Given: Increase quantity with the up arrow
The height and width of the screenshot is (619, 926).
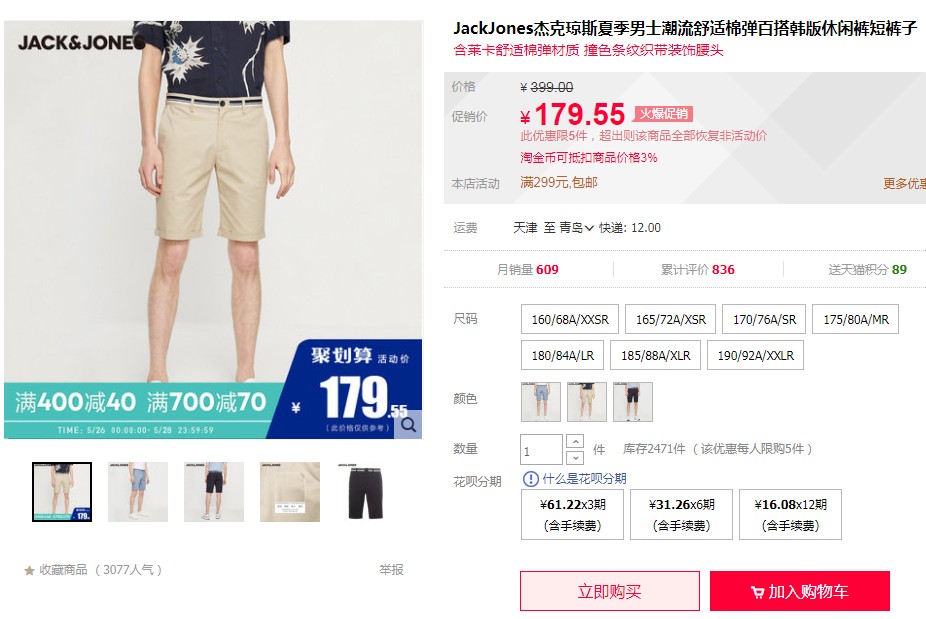Looking at the screenshot, I should (575, 441).
